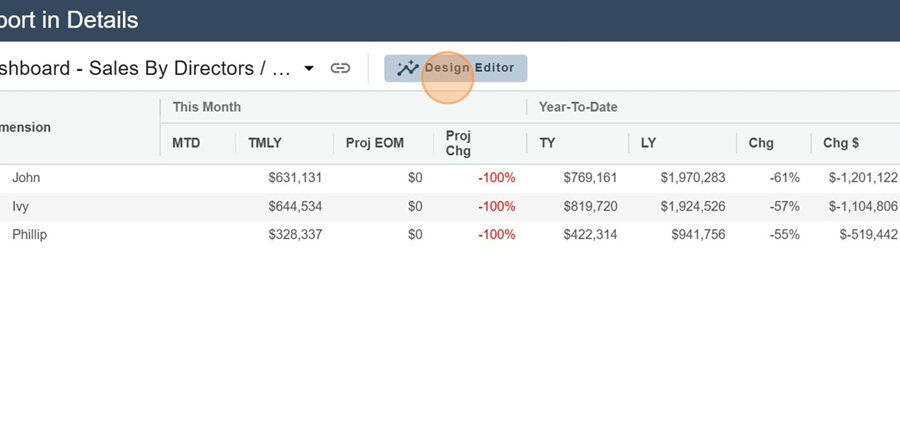Click John's TMLY value $631,131
This screenshot has height=426, width=900.
point(295,178)
